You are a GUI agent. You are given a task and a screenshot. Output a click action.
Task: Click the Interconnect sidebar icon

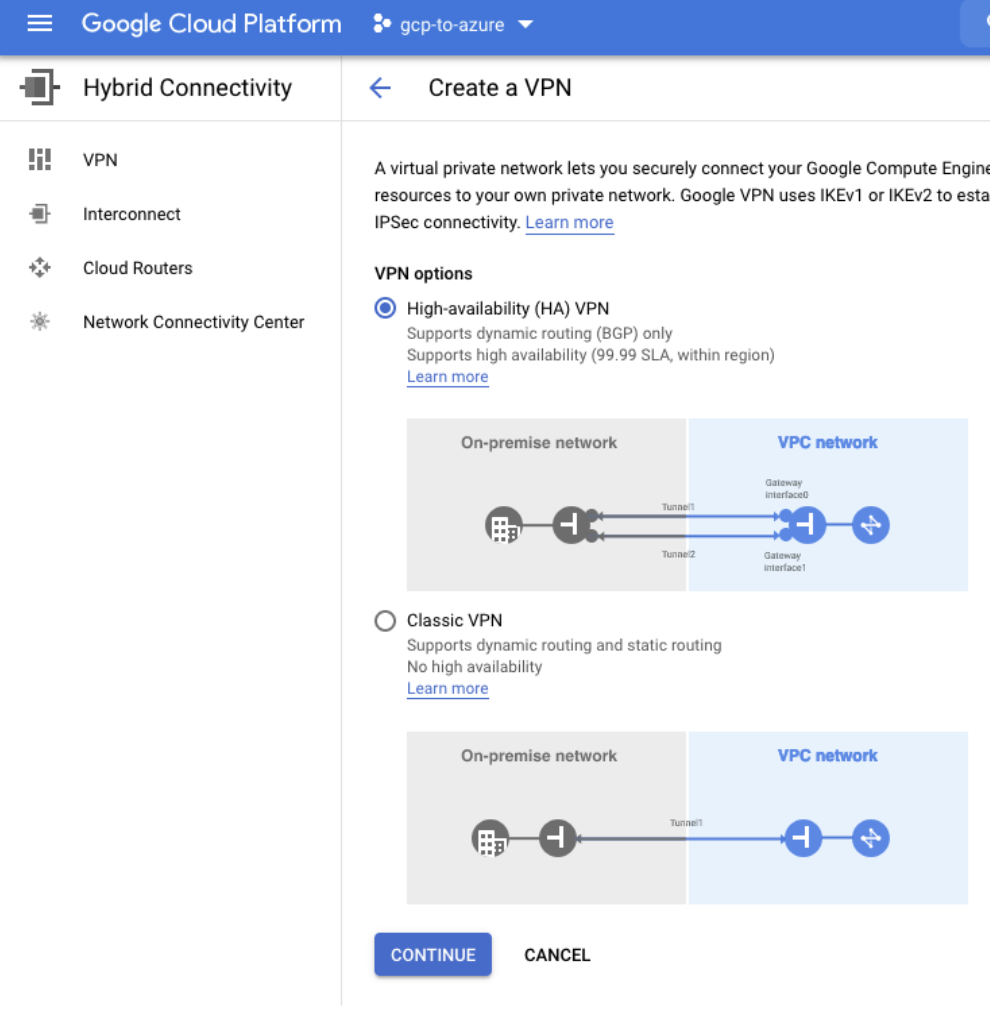pyautogui.click(x=40, y=214)
